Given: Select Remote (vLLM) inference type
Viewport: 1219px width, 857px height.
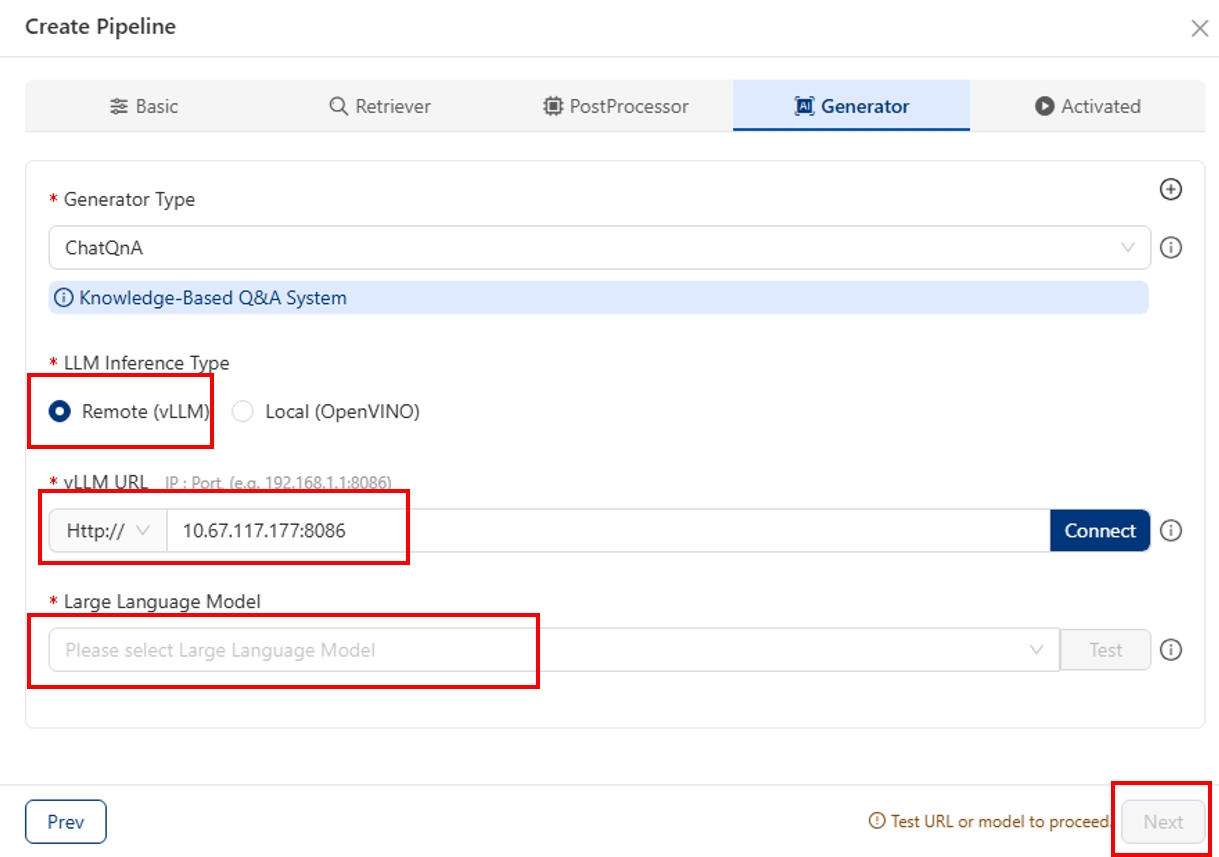Looking at the screenshot, I should point(60,411).
